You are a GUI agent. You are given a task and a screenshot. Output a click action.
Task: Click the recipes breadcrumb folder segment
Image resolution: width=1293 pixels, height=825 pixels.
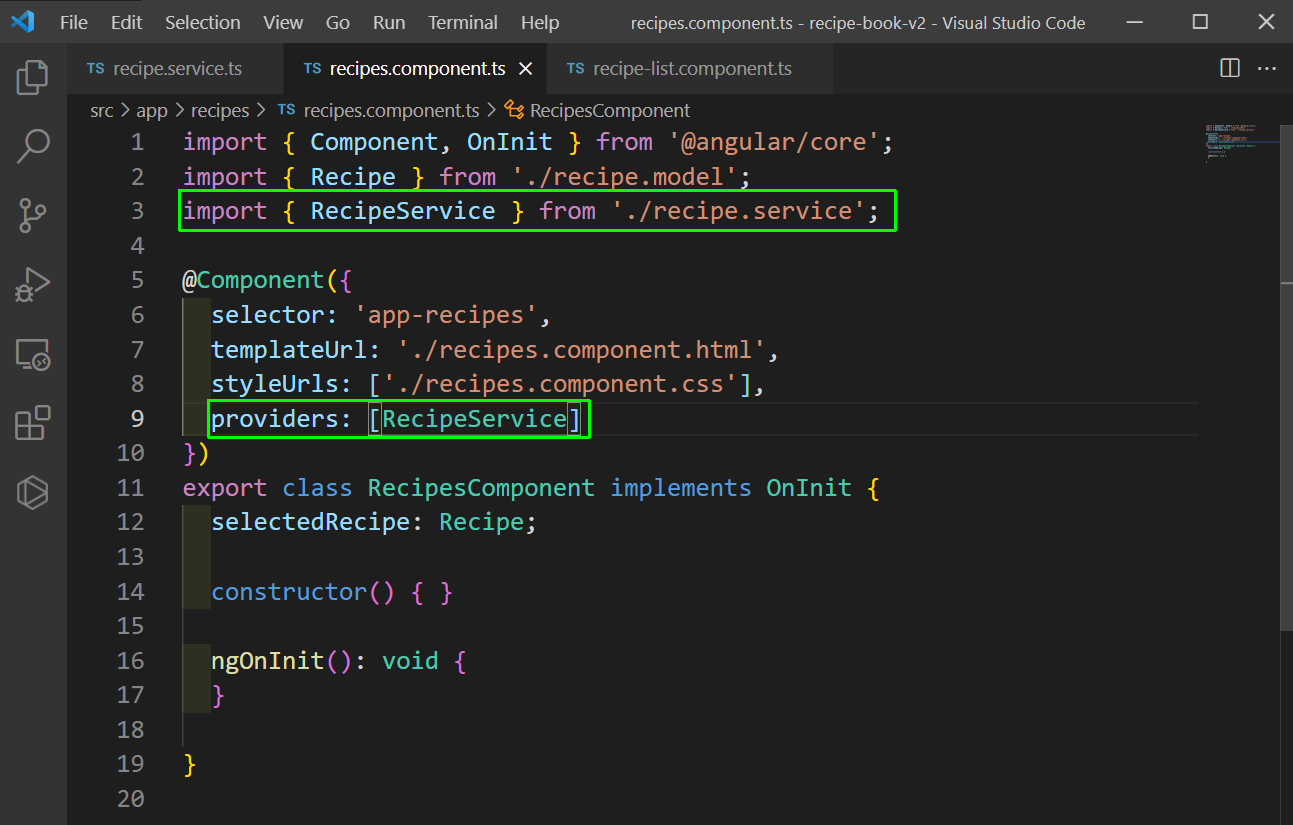tap(220, 110)
